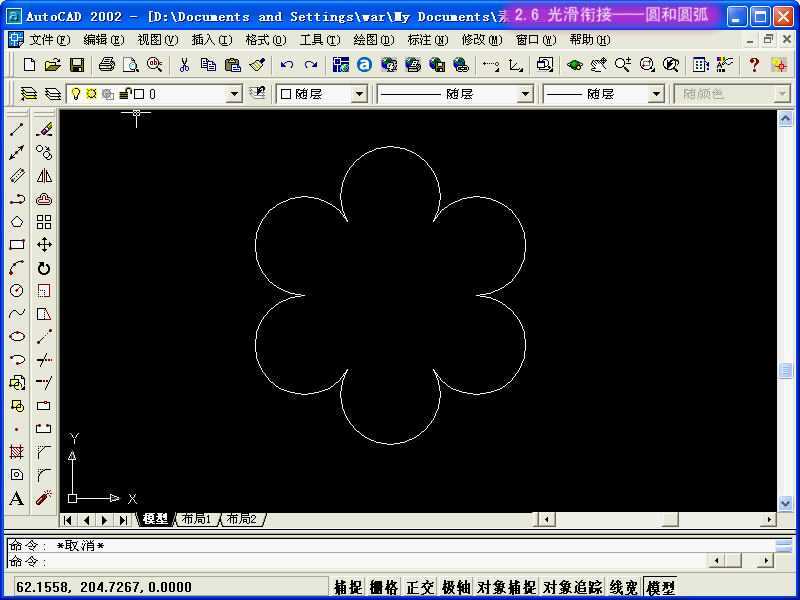
Task: Select the Offset tool
Action: [x=44, y=198]
